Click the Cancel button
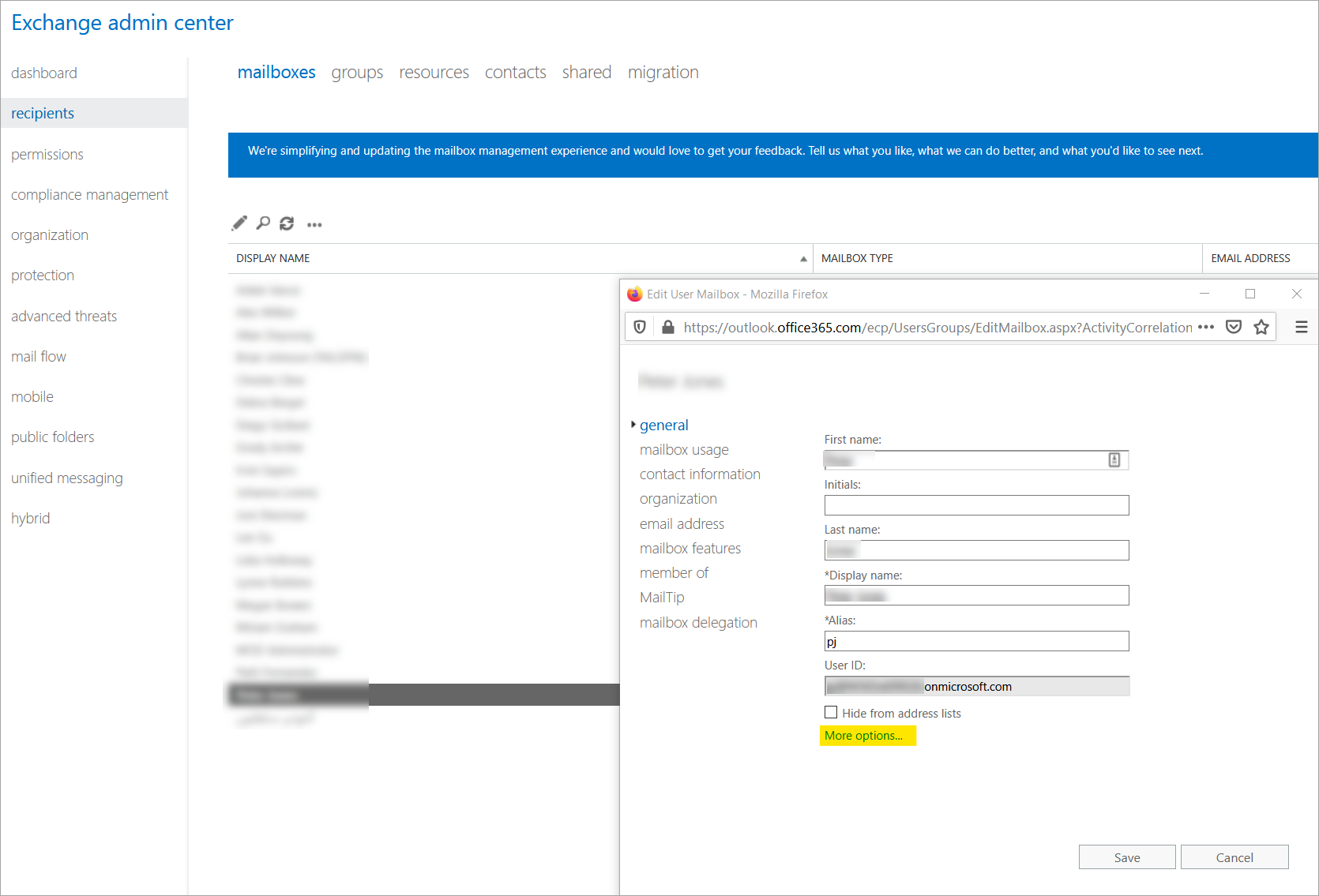This screenshot has height=896, width=1319. (x=1234, y=857)
